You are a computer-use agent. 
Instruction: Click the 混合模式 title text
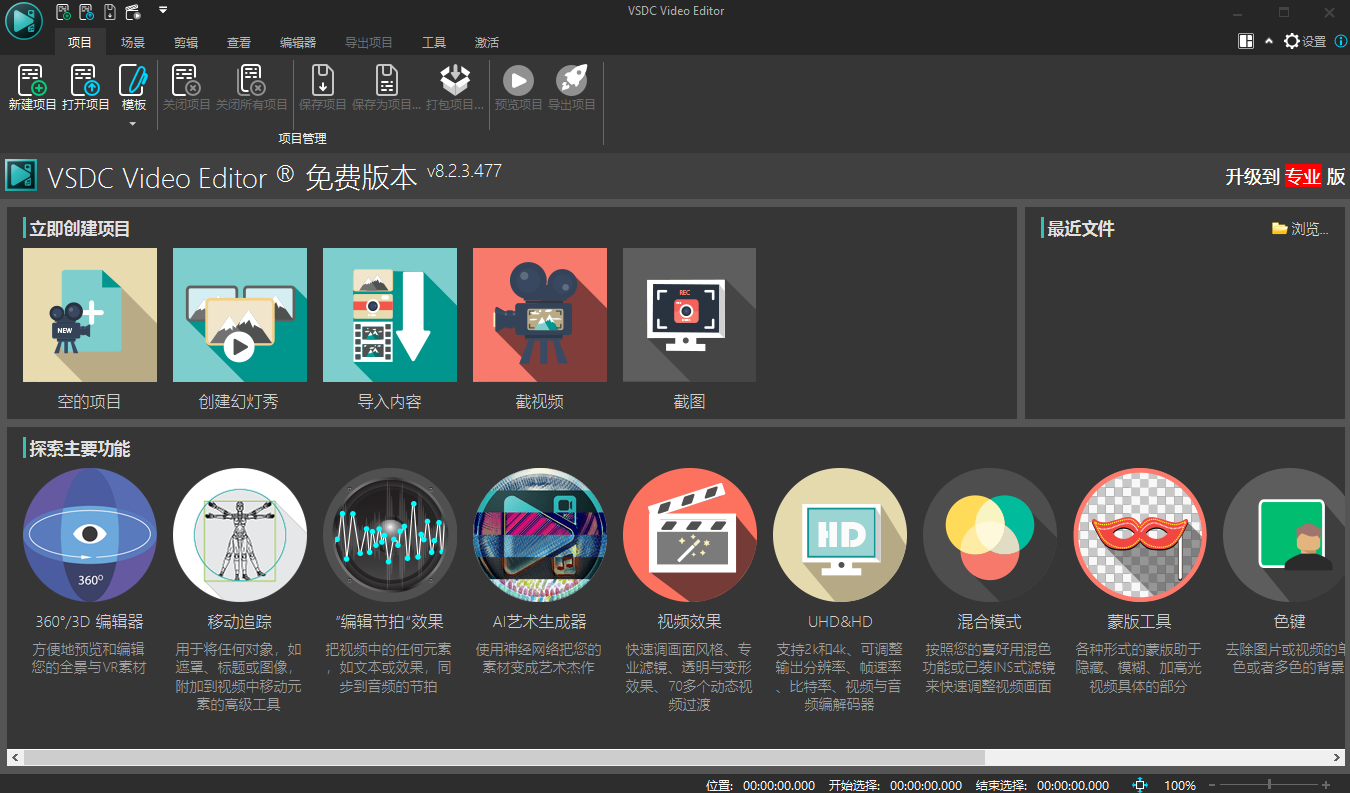(990, 622)
